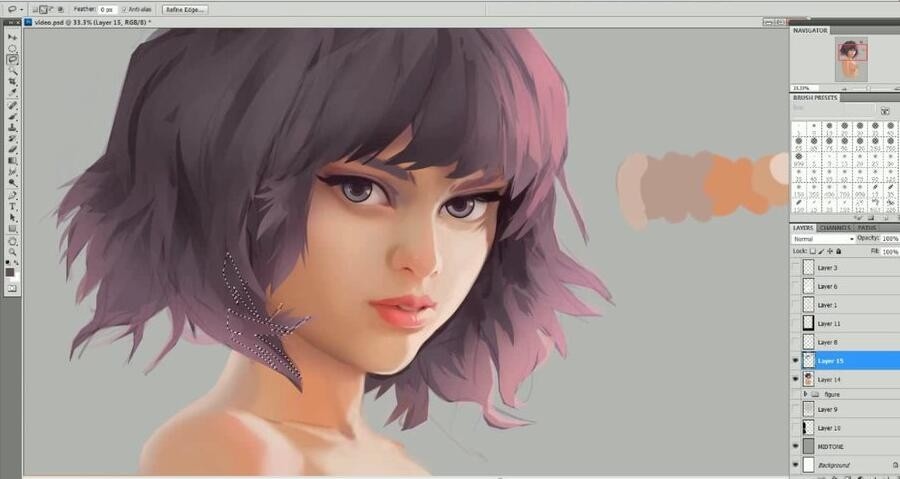Image resolution: width=900 pixels, height=479 pixels.
Task: Select Layer 8 in the Layers panel
Action: pos(845,342)
